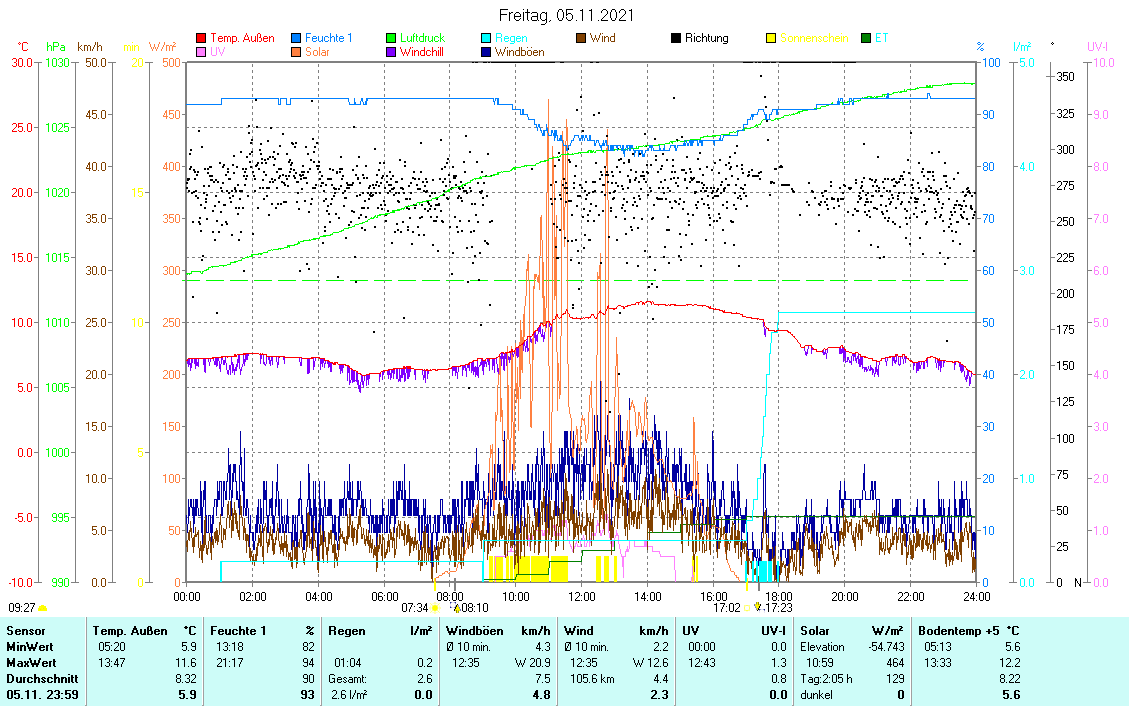Viewport: 1129px width, 706px height.
Task: Click the Sensor header in the table
Action: [27, 631]
